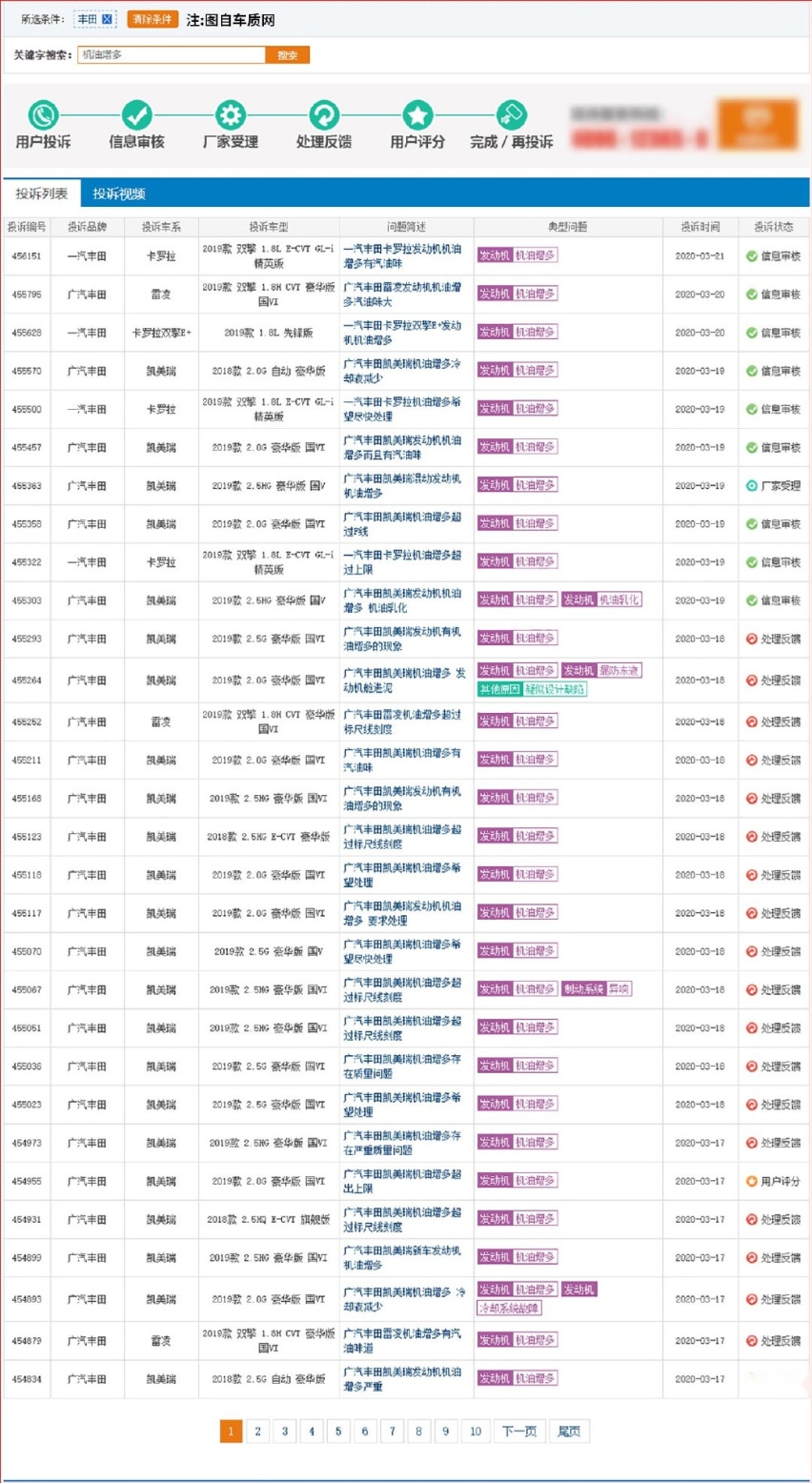
Task: Click model cell 2018款 2.5HQ E-CVT 旗舰版
Action: pyautogui.click(x=269, y=1219)
